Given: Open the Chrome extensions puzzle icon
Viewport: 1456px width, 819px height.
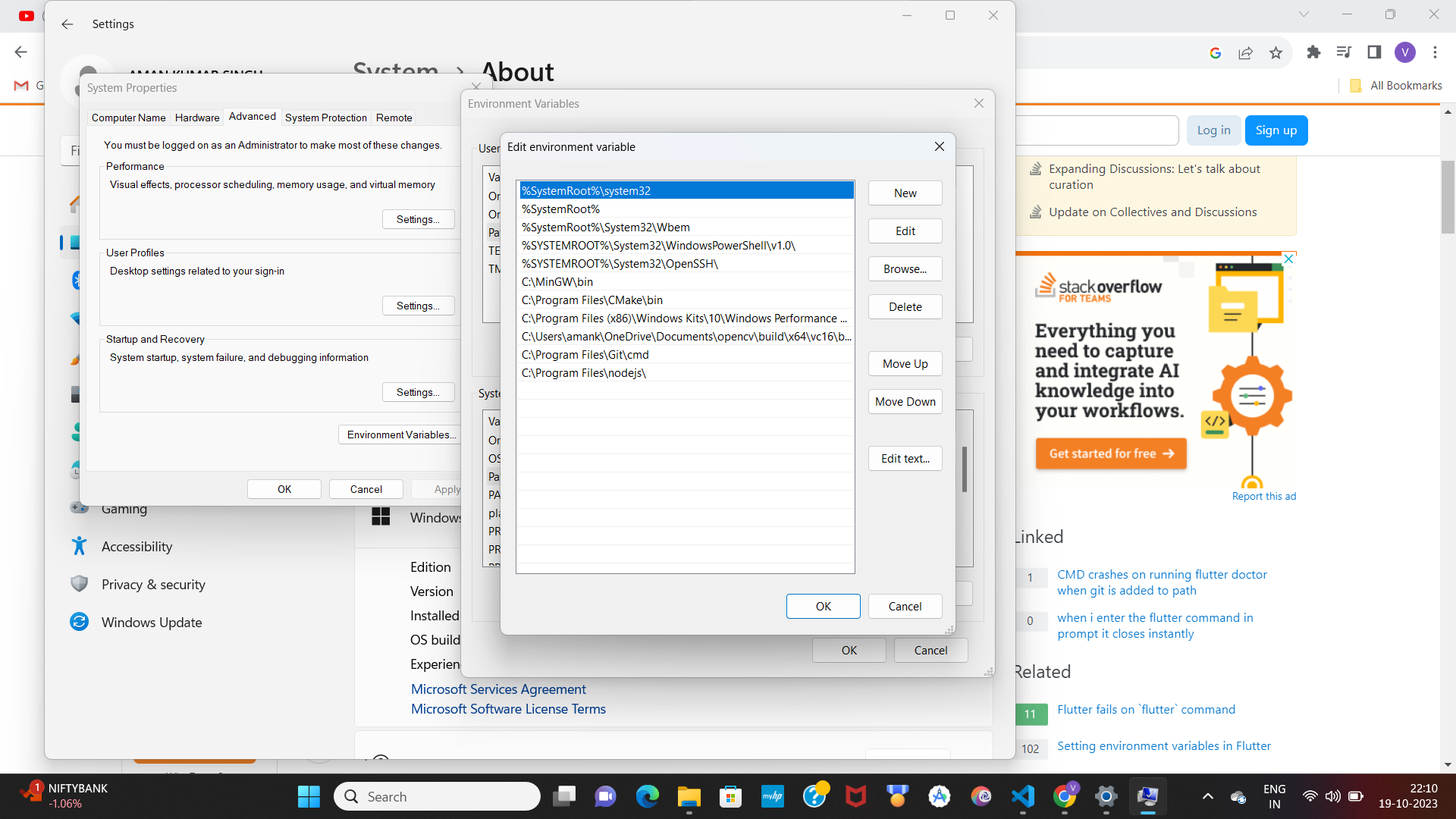Looking at the screenshot, I should tap(1313, 52).
